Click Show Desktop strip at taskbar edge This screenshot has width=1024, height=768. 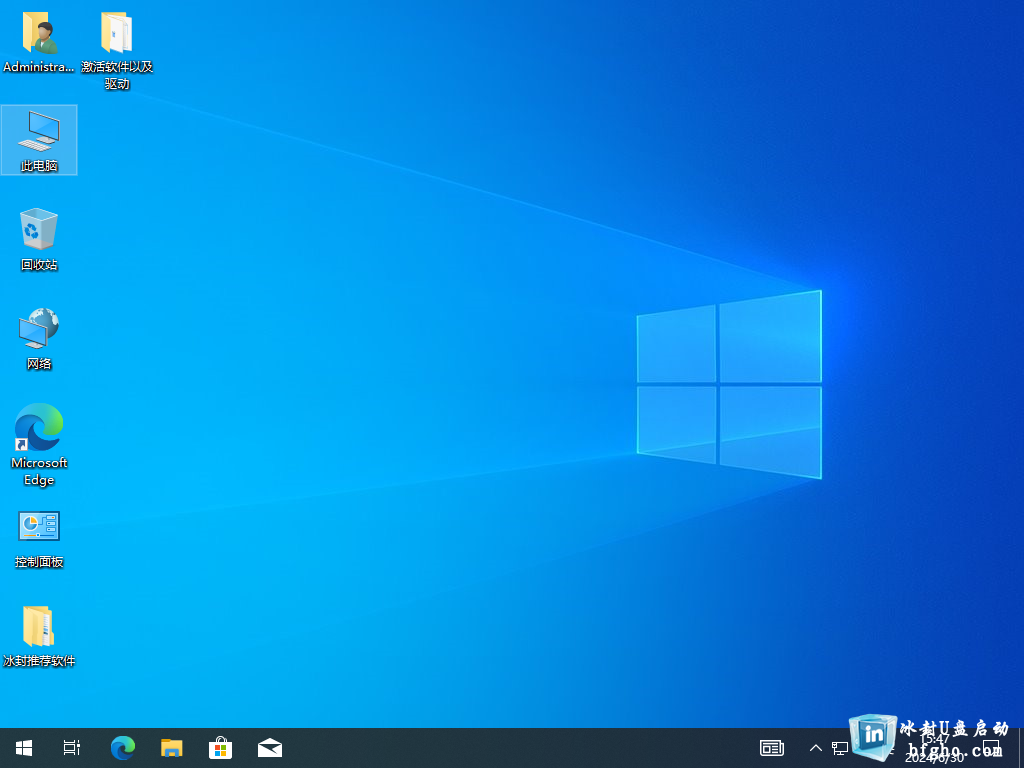tap(1021, 748)
